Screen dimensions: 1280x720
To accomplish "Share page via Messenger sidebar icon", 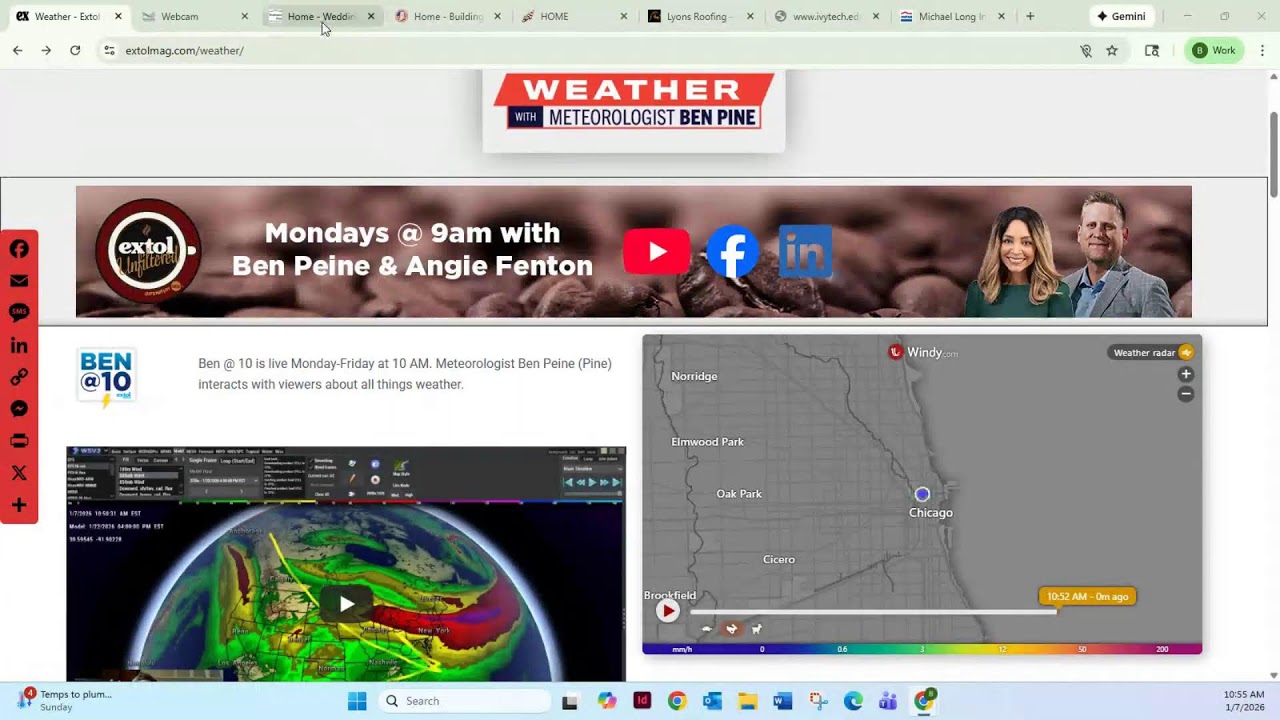I will coord(19,409).
